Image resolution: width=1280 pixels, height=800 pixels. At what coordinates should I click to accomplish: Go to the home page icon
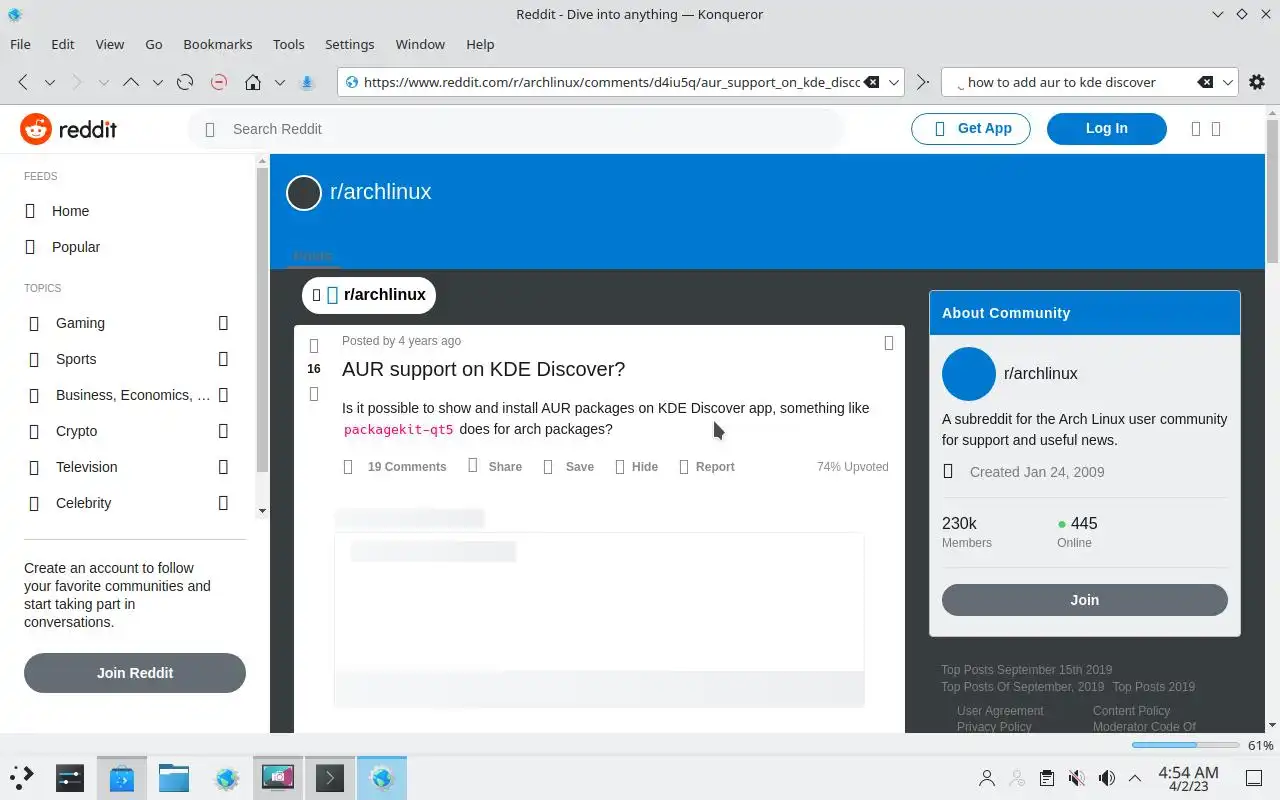coord(253,82)
